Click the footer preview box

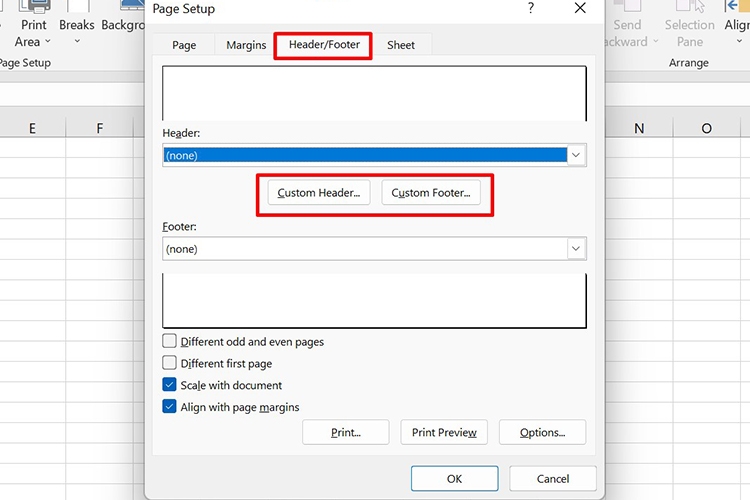tap(374, 300)
